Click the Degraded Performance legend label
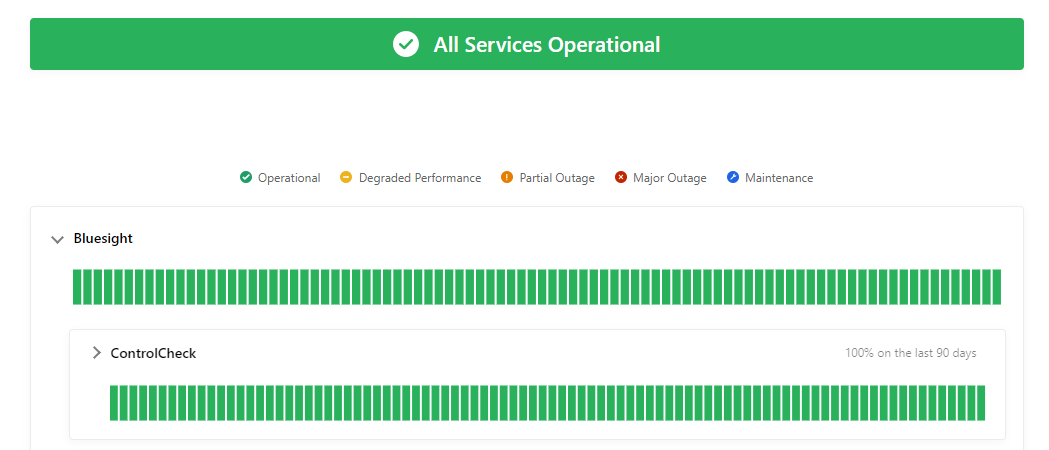 (420, 178)
